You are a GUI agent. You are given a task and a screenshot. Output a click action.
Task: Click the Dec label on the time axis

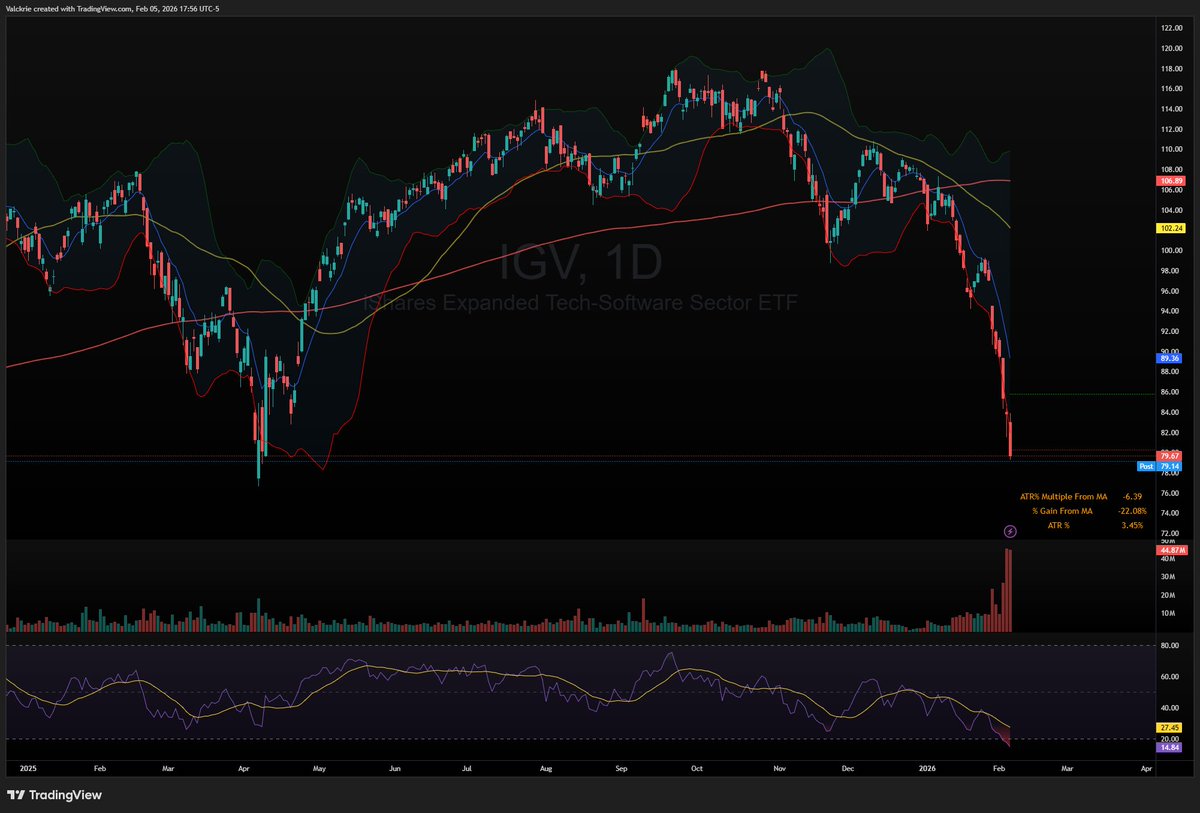click(x=848, y=770)
